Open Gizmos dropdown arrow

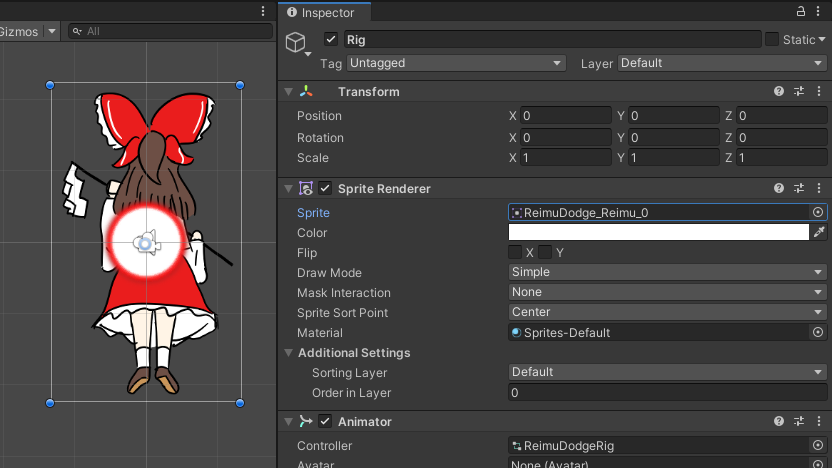[x=52, y=31]
